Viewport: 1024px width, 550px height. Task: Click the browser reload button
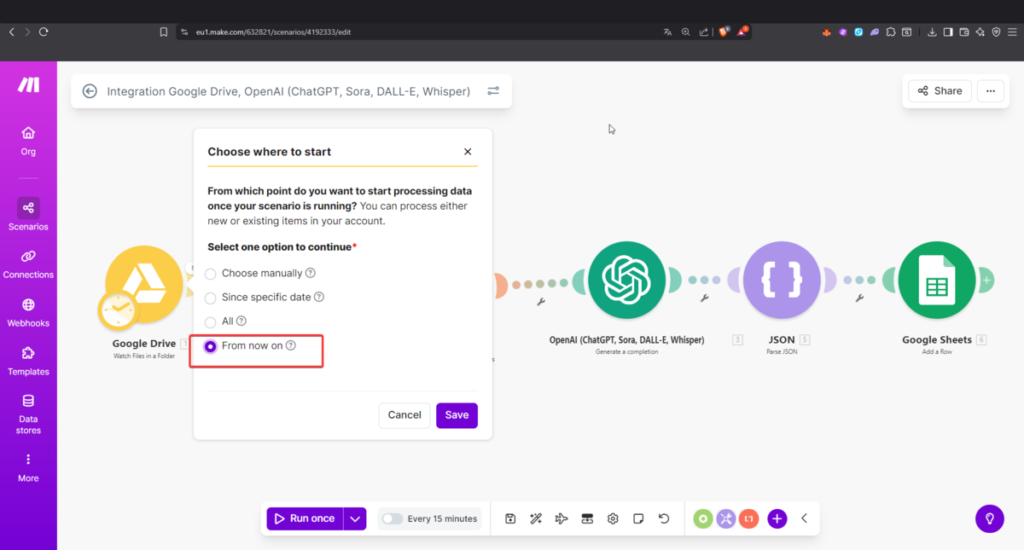[x=44, y=31]
